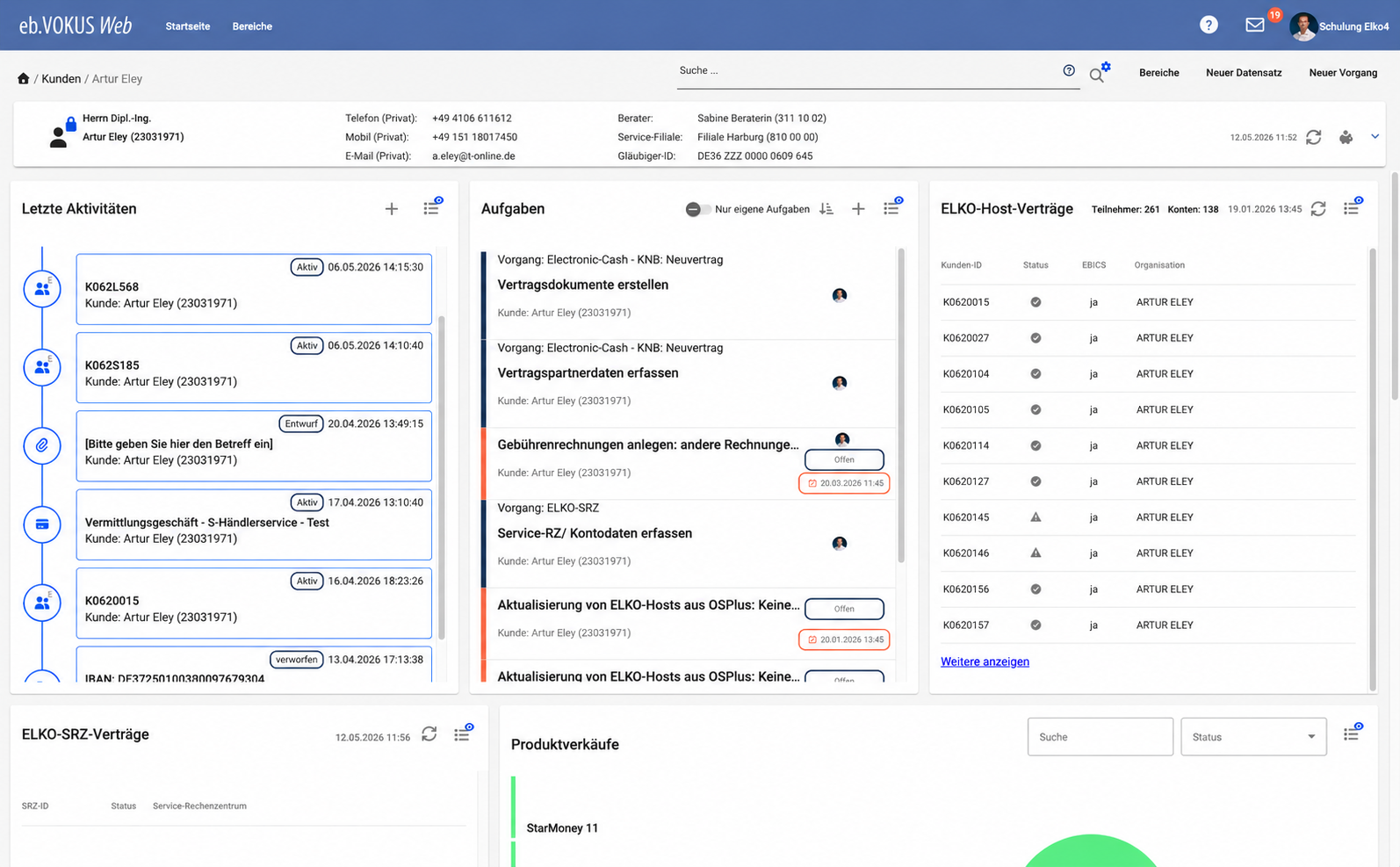Click the Schulung Elko4 user avatar
The image size is (1400, 867).
[1303, 26]
